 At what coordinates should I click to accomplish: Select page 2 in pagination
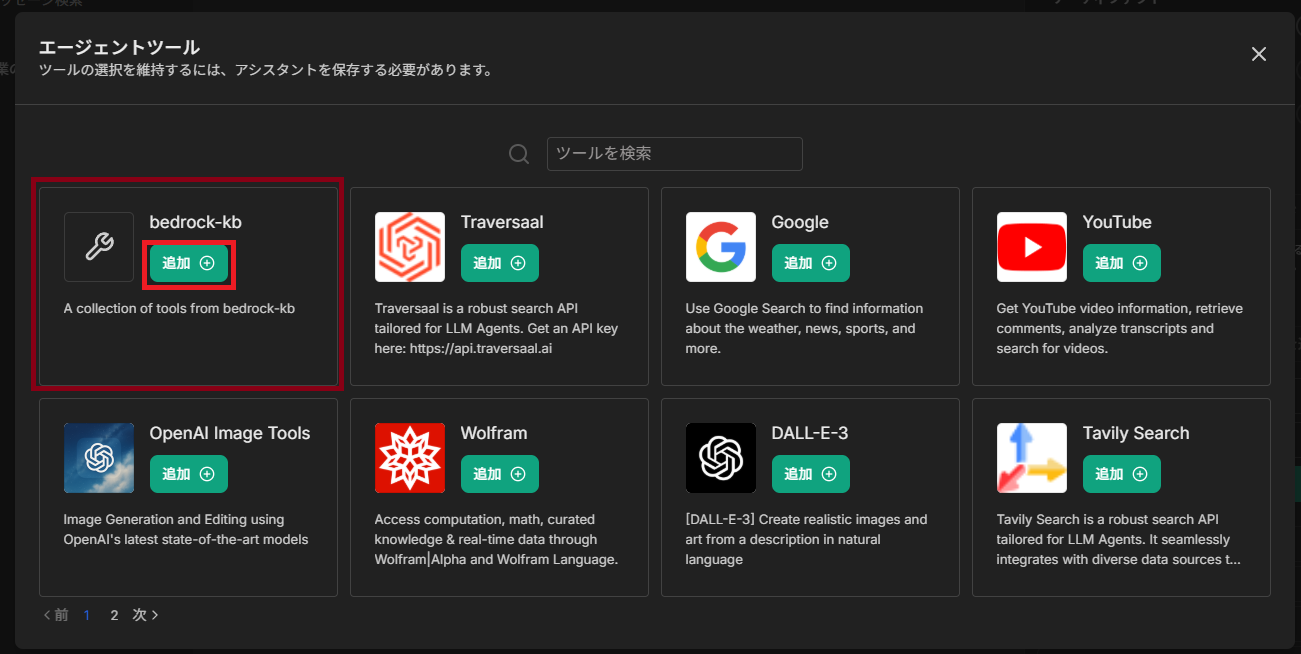coord(114,615)
